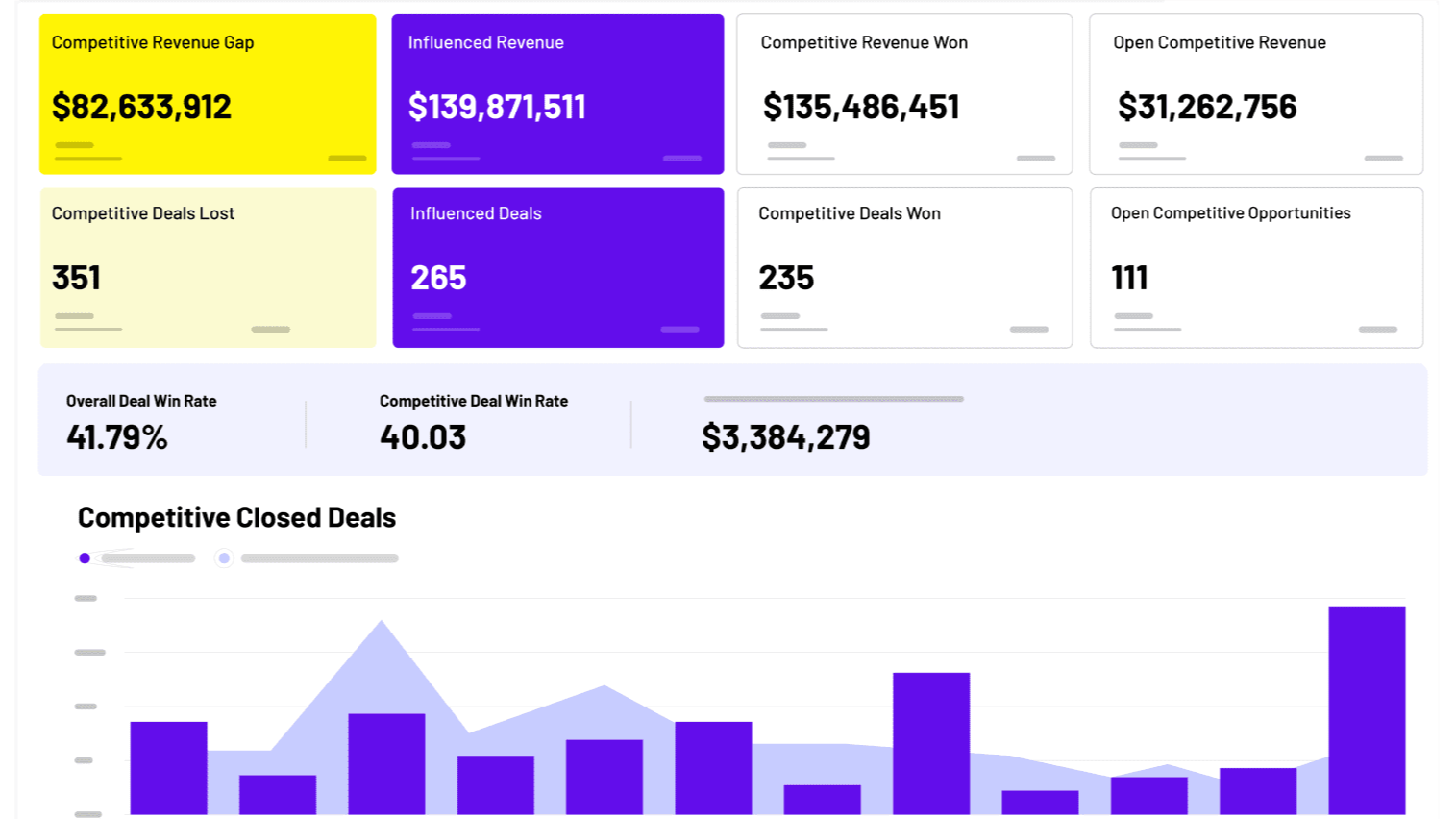Screen dimensions: 1456x819
Task: Select the $139,871,511 figure
Action: click(x=497, y=107)
